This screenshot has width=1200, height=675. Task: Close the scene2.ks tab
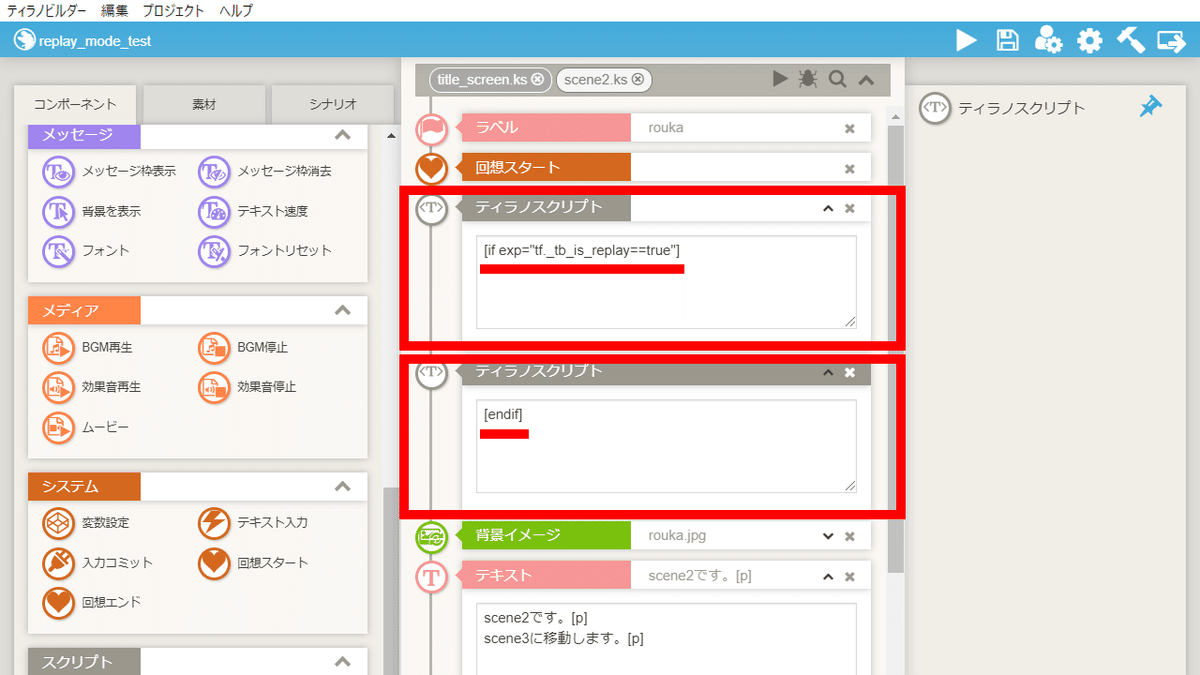tap(637, 79)
